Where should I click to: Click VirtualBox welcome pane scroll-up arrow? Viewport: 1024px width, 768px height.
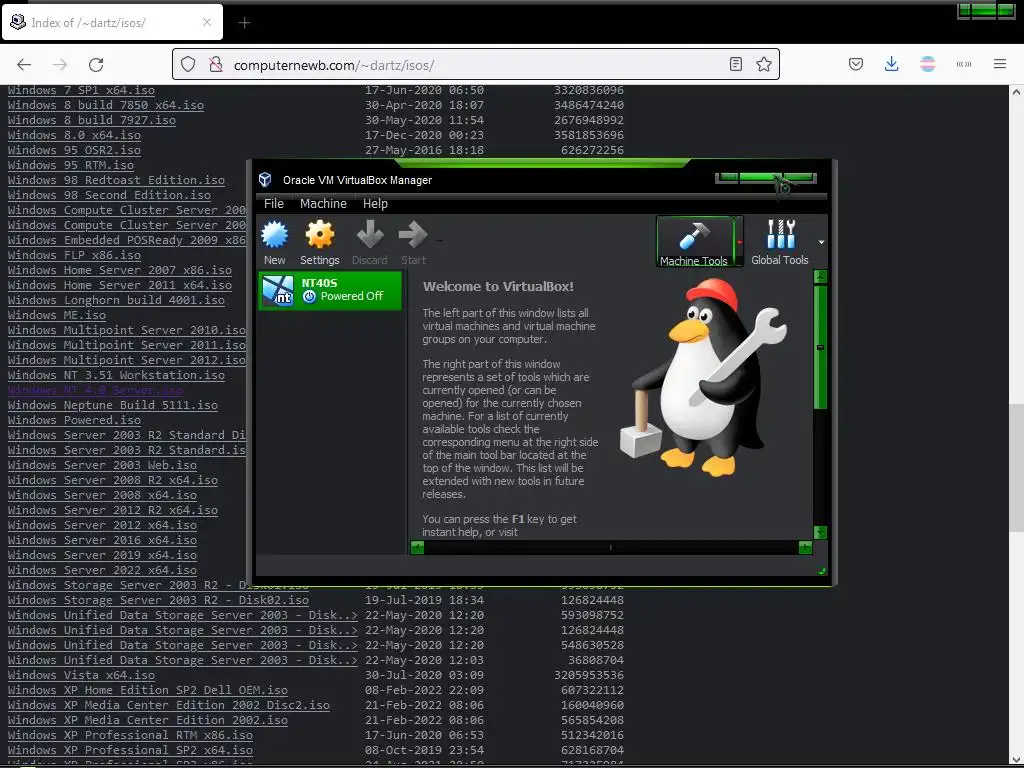point(820,277)
